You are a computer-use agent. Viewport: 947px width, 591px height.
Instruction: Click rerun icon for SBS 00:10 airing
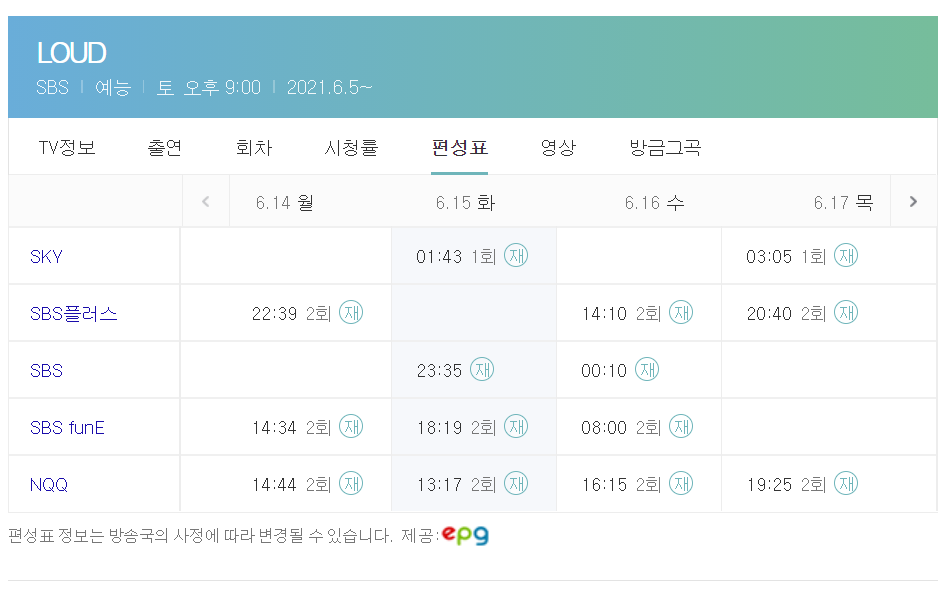(x=647, y=370)
